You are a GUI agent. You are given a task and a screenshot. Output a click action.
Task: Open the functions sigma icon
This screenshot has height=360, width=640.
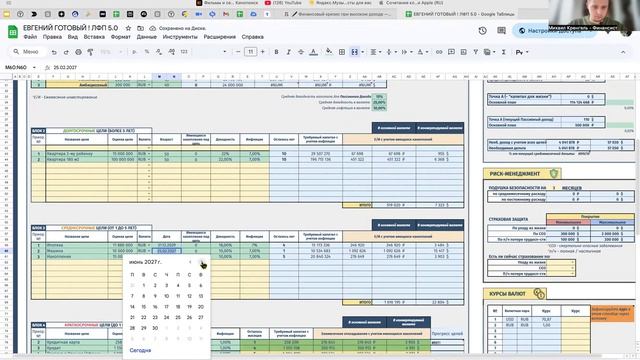(504, 52)
